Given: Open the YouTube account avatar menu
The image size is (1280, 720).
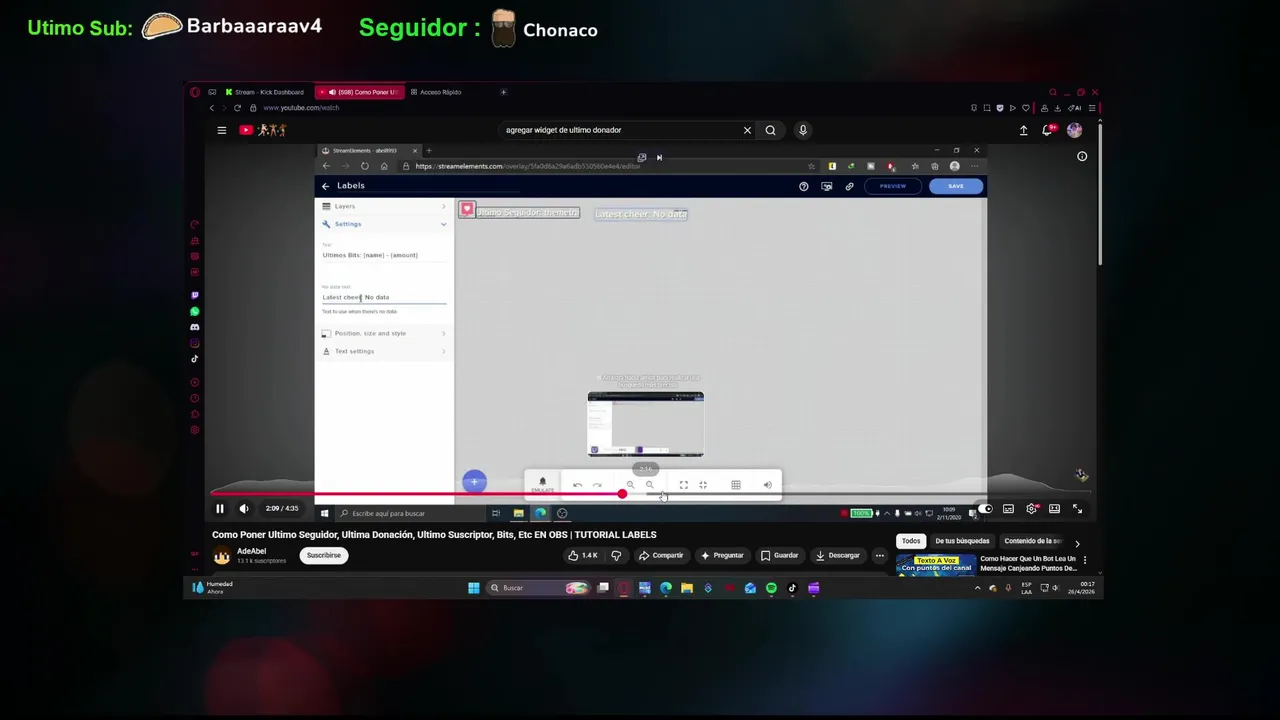Looking at the screenshot, I should coord(1074,130).
